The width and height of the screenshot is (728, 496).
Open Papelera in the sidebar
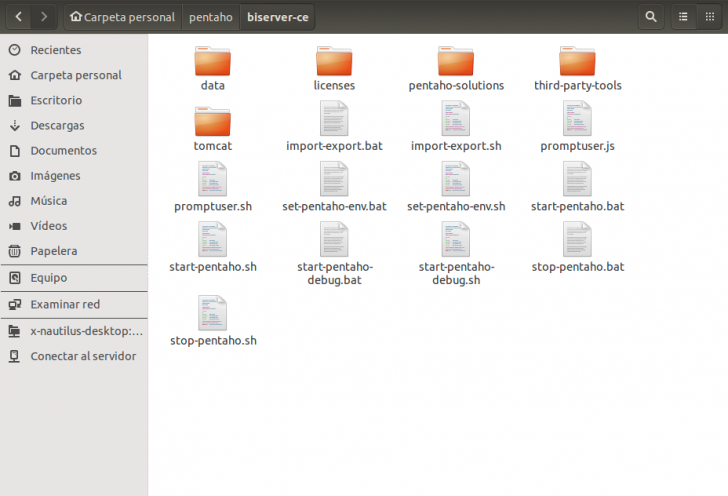(74, 250)
